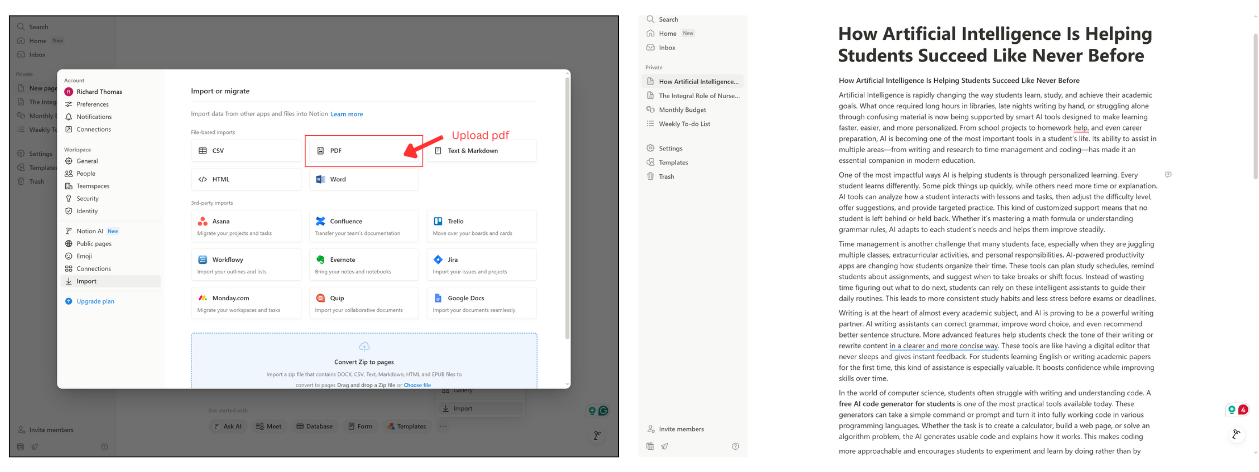
Task: Open the How Artificial Intelligence page
Action: click(691, 81)
